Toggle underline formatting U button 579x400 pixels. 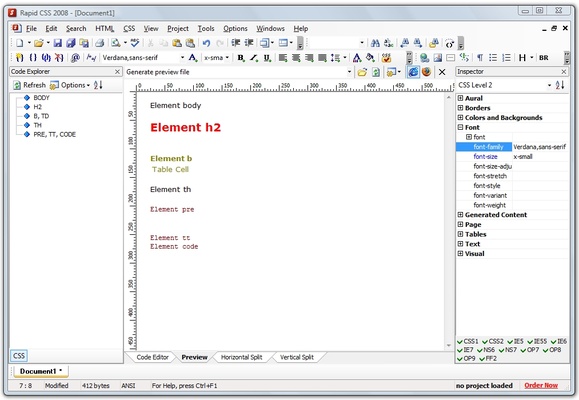point(267,58)
